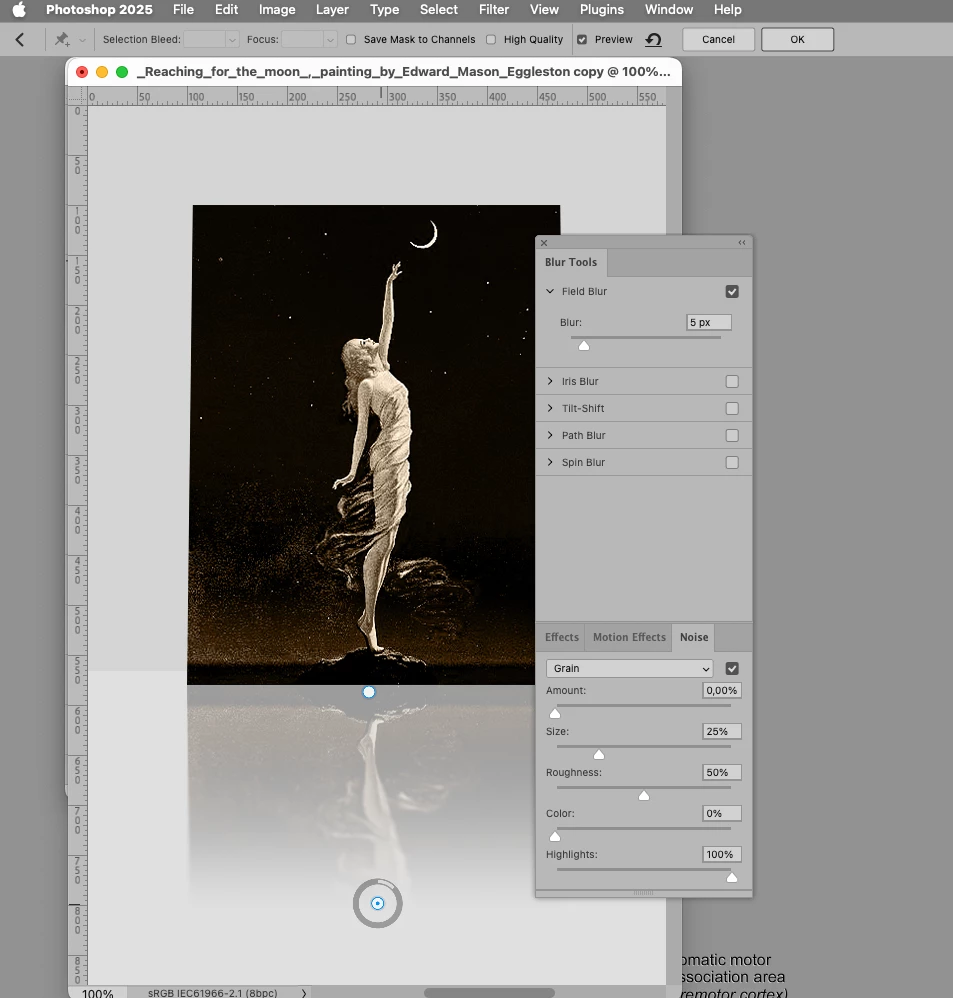This screenshot has height=998, width=953.
Task: Select the active blur pin ring
Action: pyautogui.click(x=378, y=903)
